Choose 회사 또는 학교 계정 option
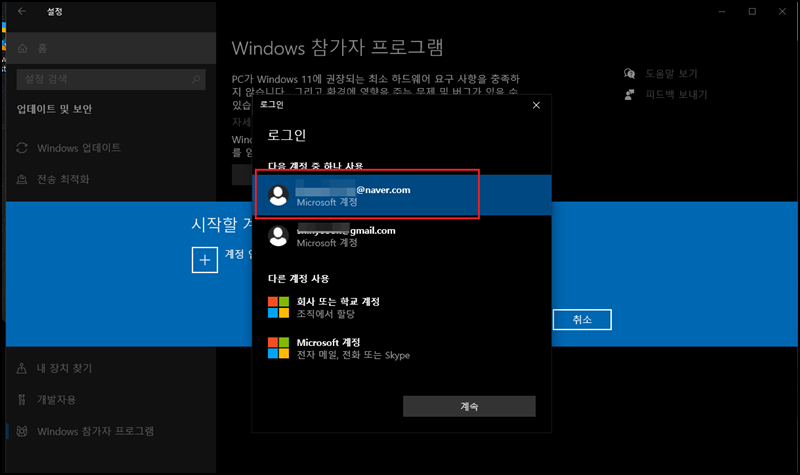The width and height of the screenshot is (800, 475). tap(402, 308)
